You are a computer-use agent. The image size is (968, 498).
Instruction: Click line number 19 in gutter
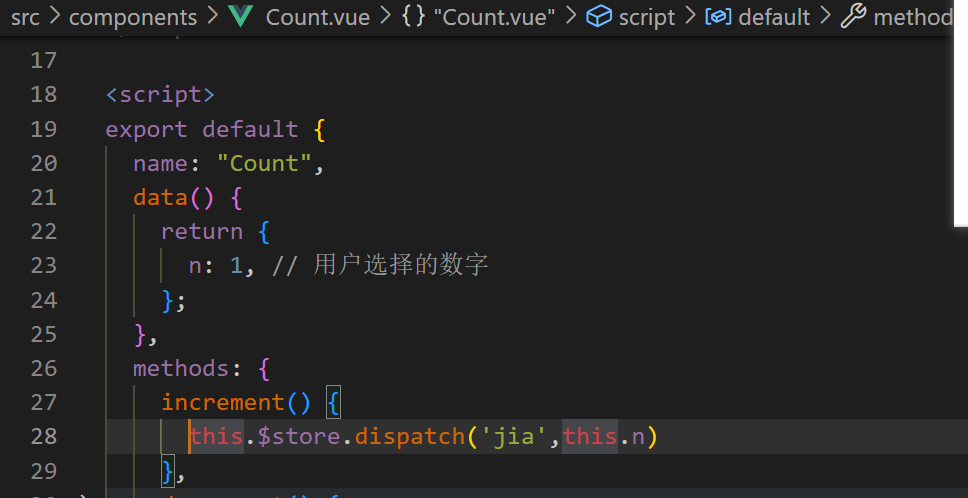[x=44, y=129]
